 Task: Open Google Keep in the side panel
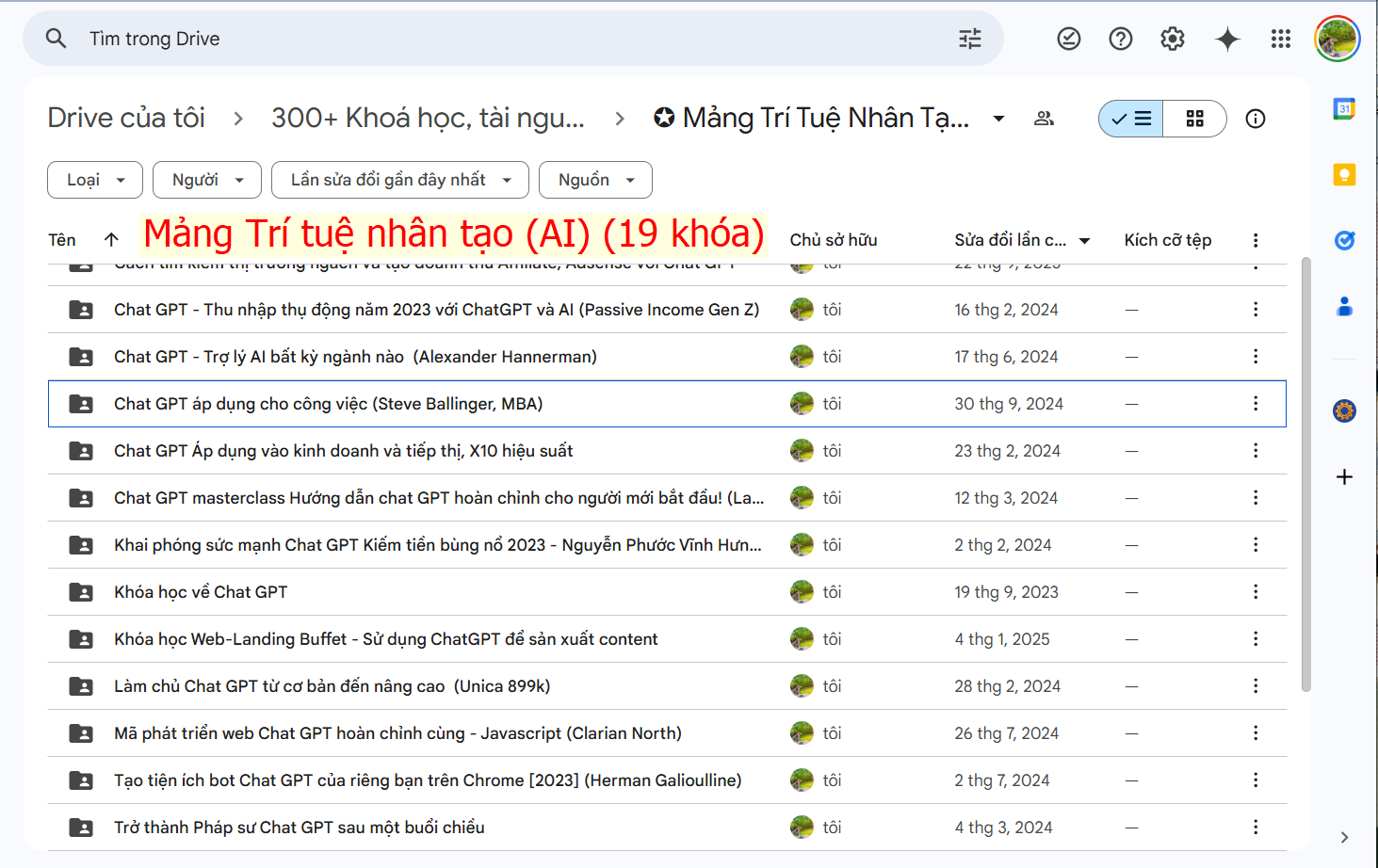(x=1344, y=175)
